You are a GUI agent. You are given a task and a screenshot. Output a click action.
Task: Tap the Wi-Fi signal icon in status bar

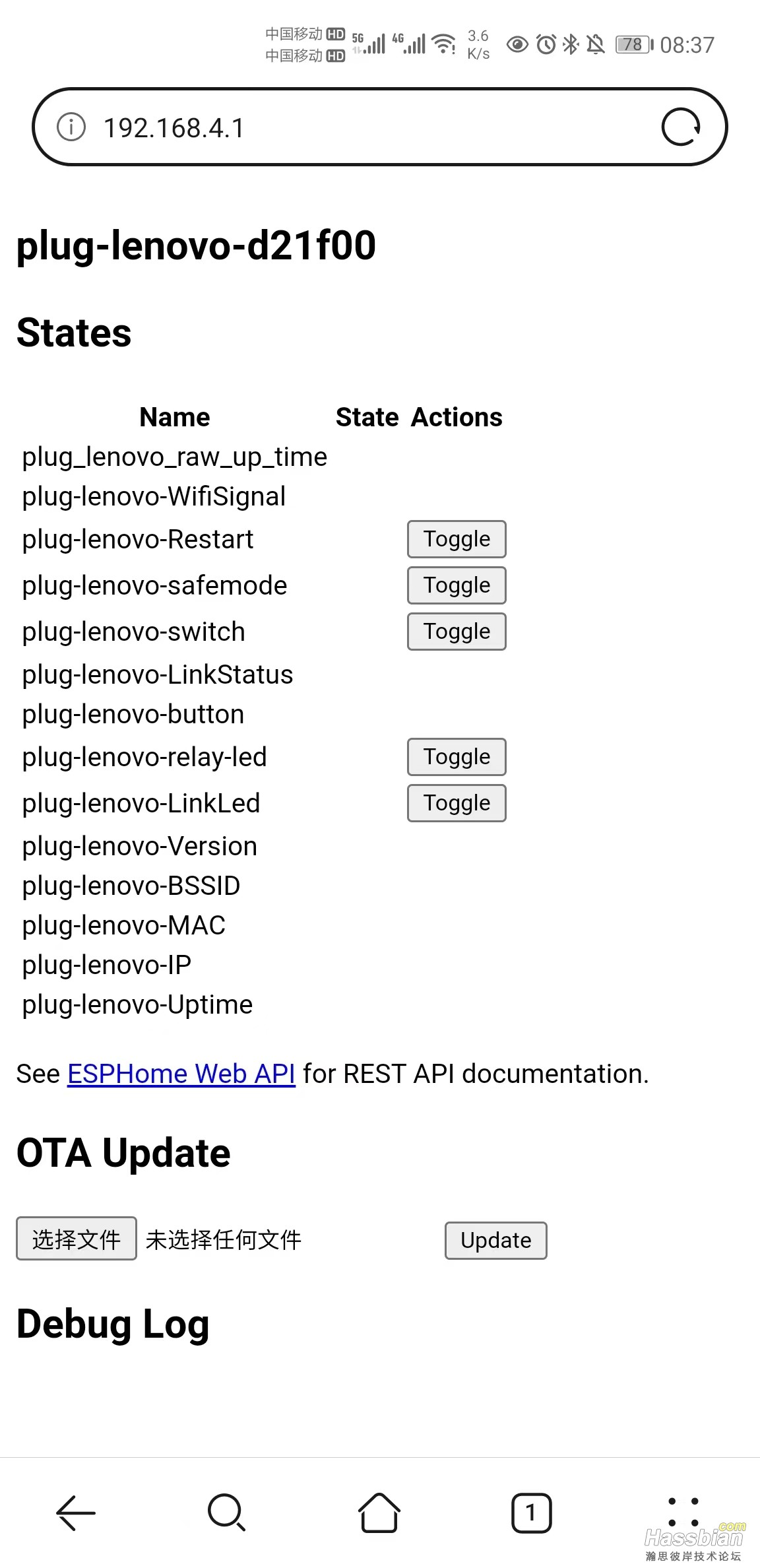444,44
